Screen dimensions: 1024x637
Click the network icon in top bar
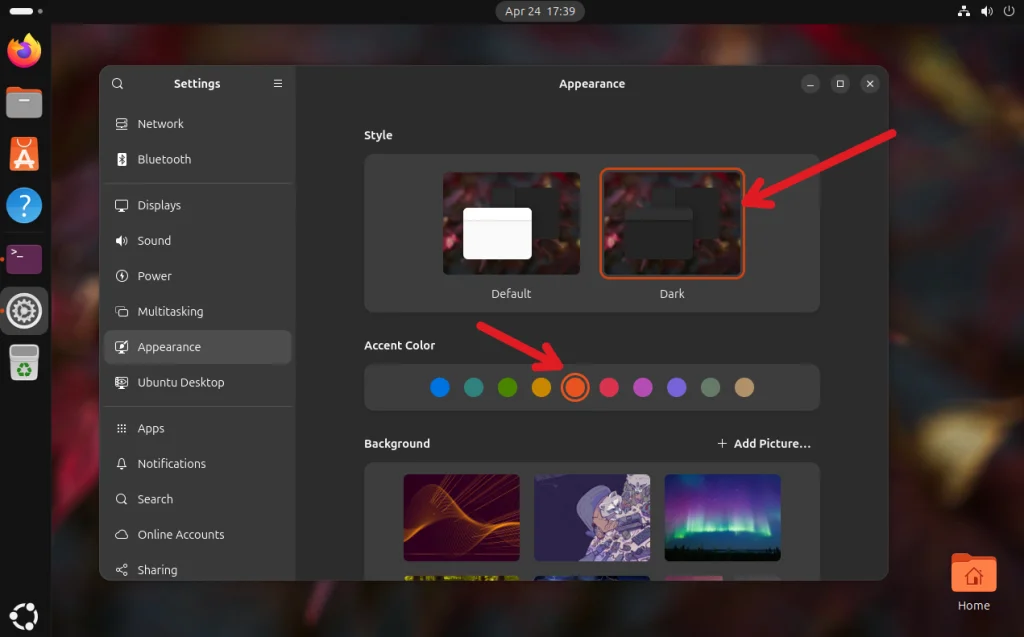pos(964,11)
